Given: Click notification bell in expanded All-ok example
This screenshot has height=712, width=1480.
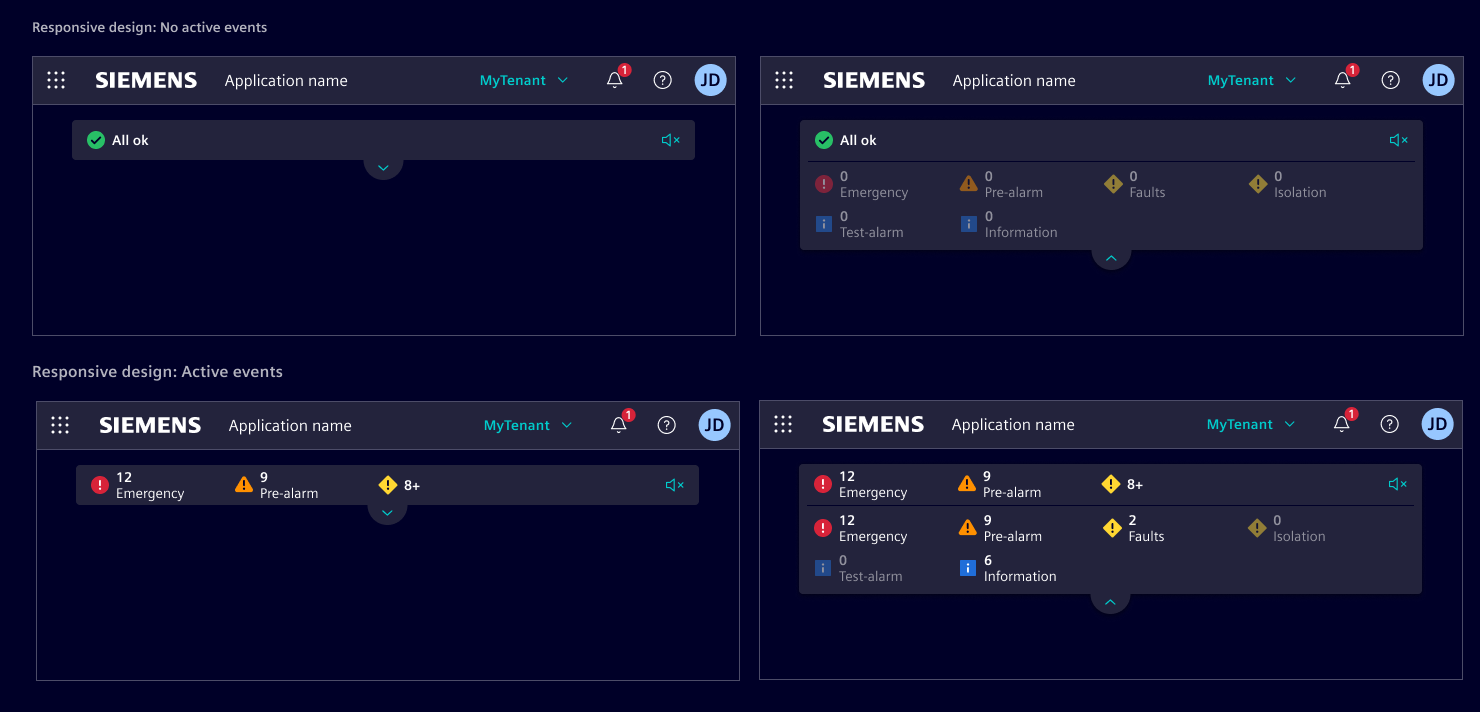Looking at the screenshot, I should coord(1343,81).
